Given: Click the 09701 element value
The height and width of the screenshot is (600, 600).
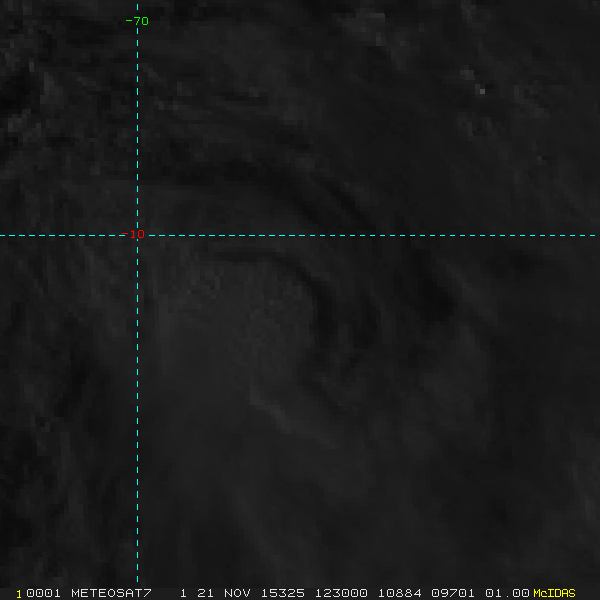Looking at the screenshot, I should tap(453, 593).
